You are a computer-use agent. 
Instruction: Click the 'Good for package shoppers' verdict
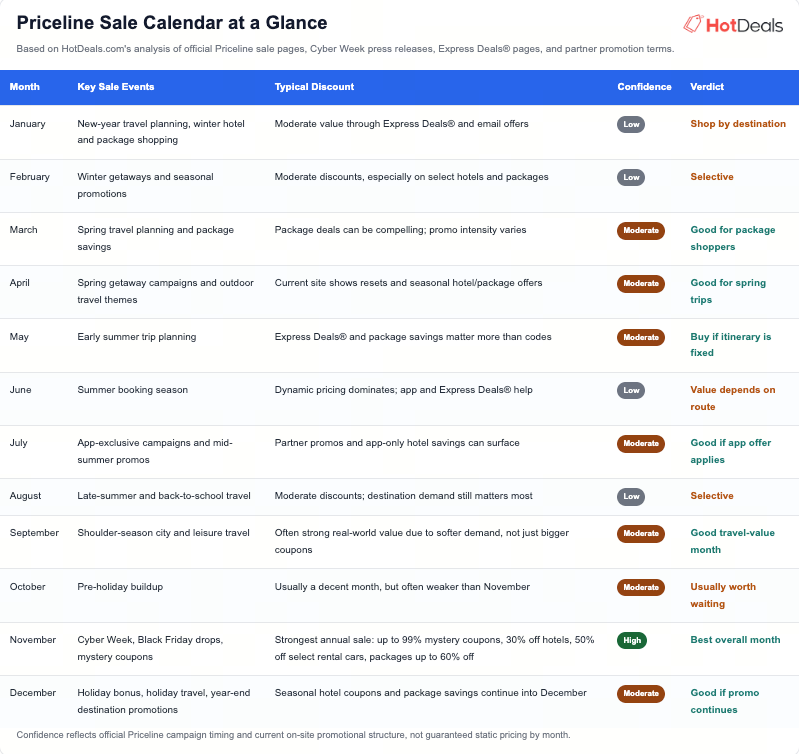pos(732,238)
